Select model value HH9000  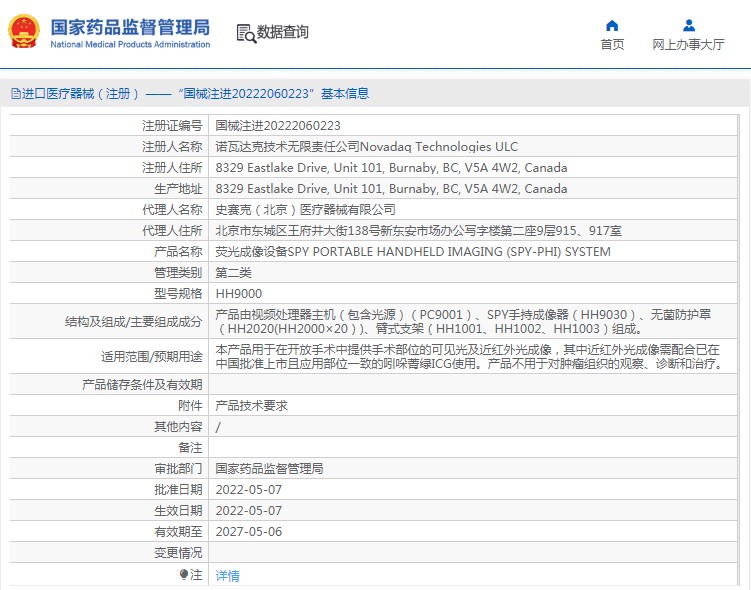click(239, 294)
